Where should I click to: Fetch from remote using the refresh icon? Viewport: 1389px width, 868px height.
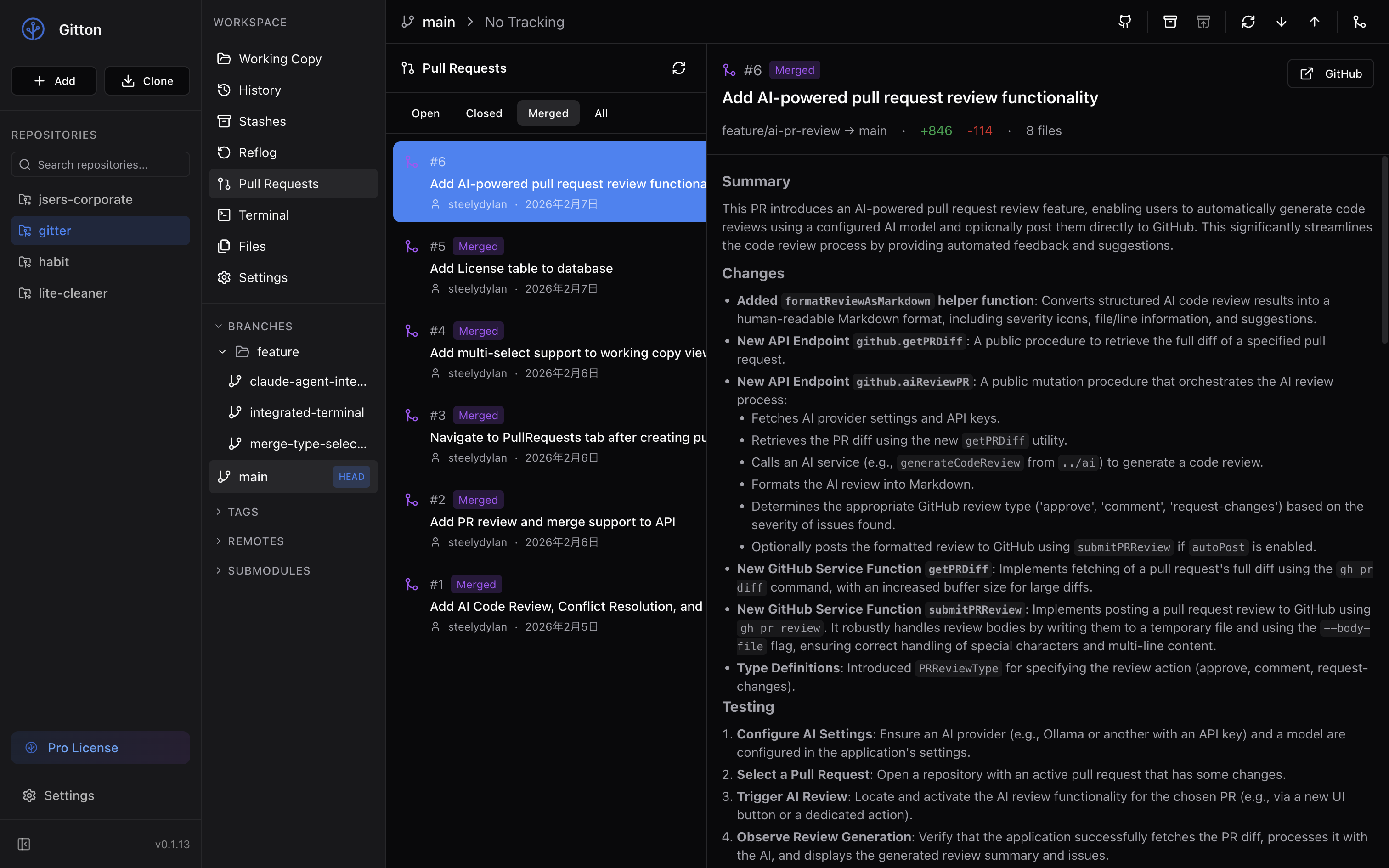click(1248, 21)
